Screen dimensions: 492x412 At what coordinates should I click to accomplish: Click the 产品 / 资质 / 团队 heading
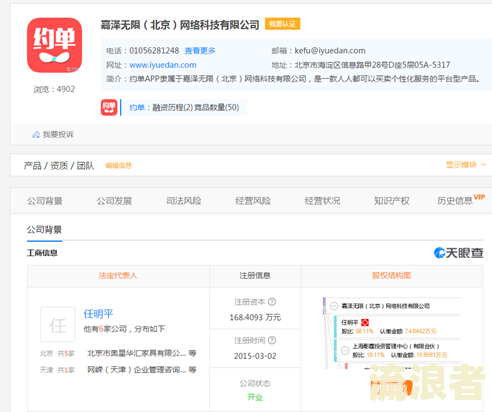click(x=59, y=165)
